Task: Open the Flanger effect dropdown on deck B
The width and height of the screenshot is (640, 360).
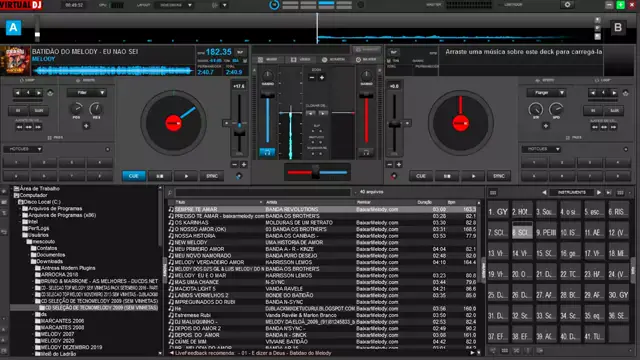Action: click(546, 93)
